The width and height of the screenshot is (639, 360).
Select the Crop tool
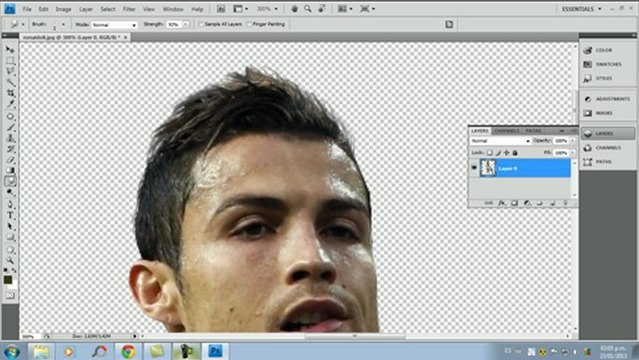[10, 93]
